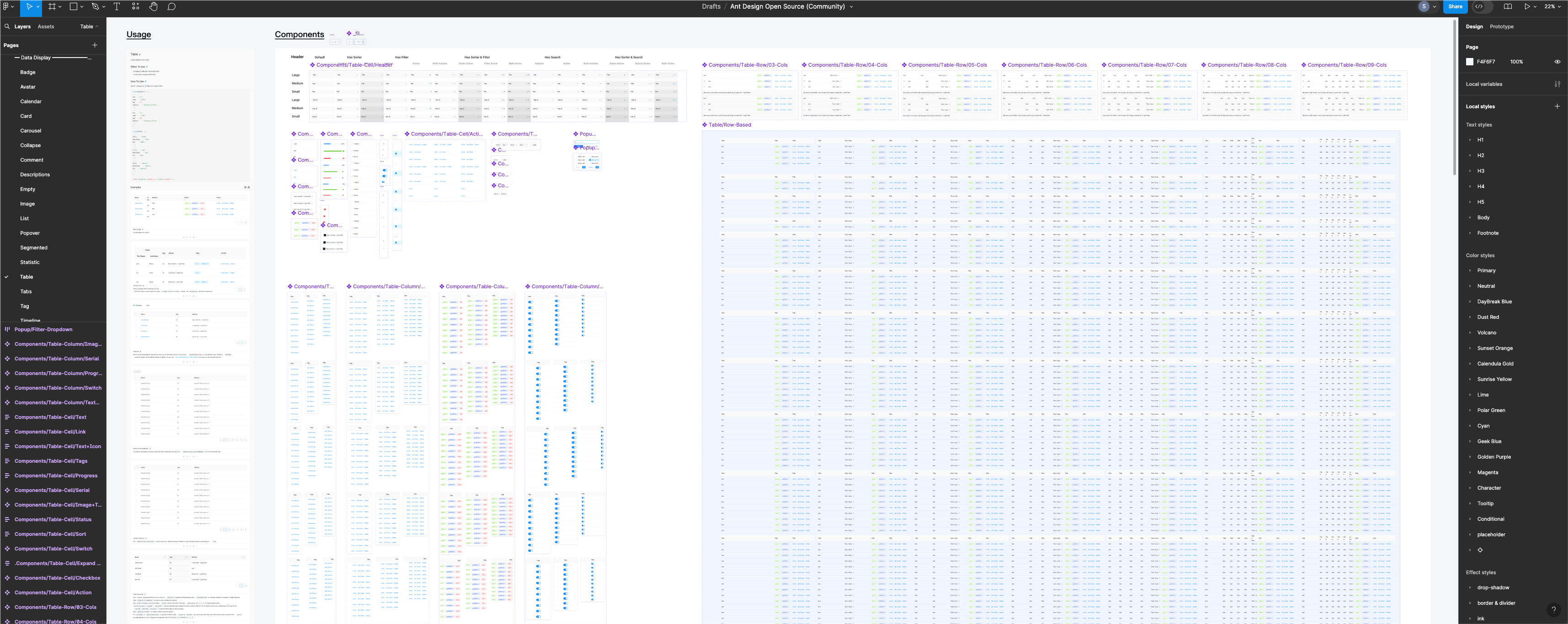Open the Figma main menu logo
This screenshot has width=1568, height=624.
6,7
